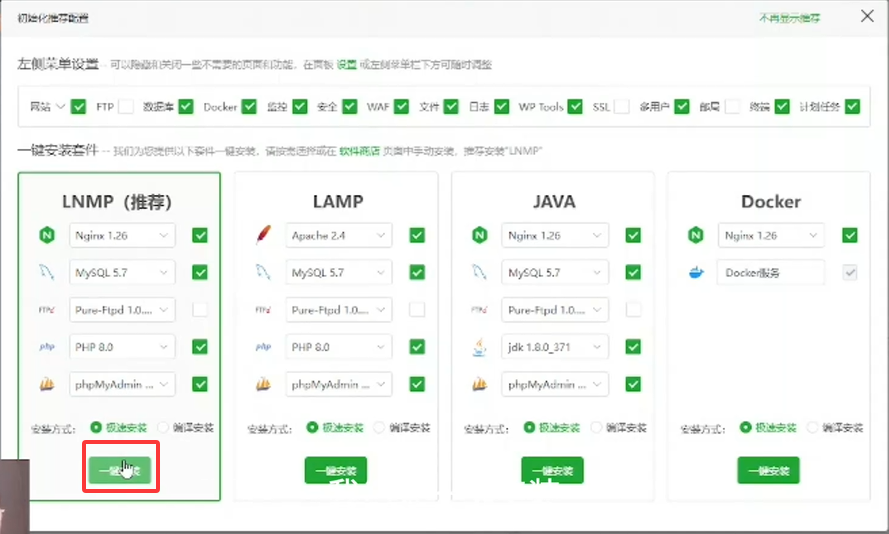Click one-click install button in Docker card
Viewport: 889px width, 534px height.
[x=768, y=471]
